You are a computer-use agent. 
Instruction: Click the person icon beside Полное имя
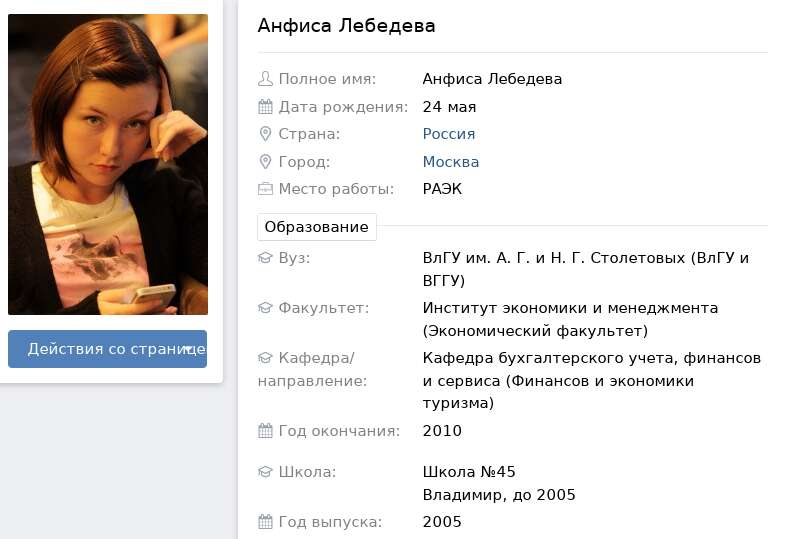[x=265, y=79]
